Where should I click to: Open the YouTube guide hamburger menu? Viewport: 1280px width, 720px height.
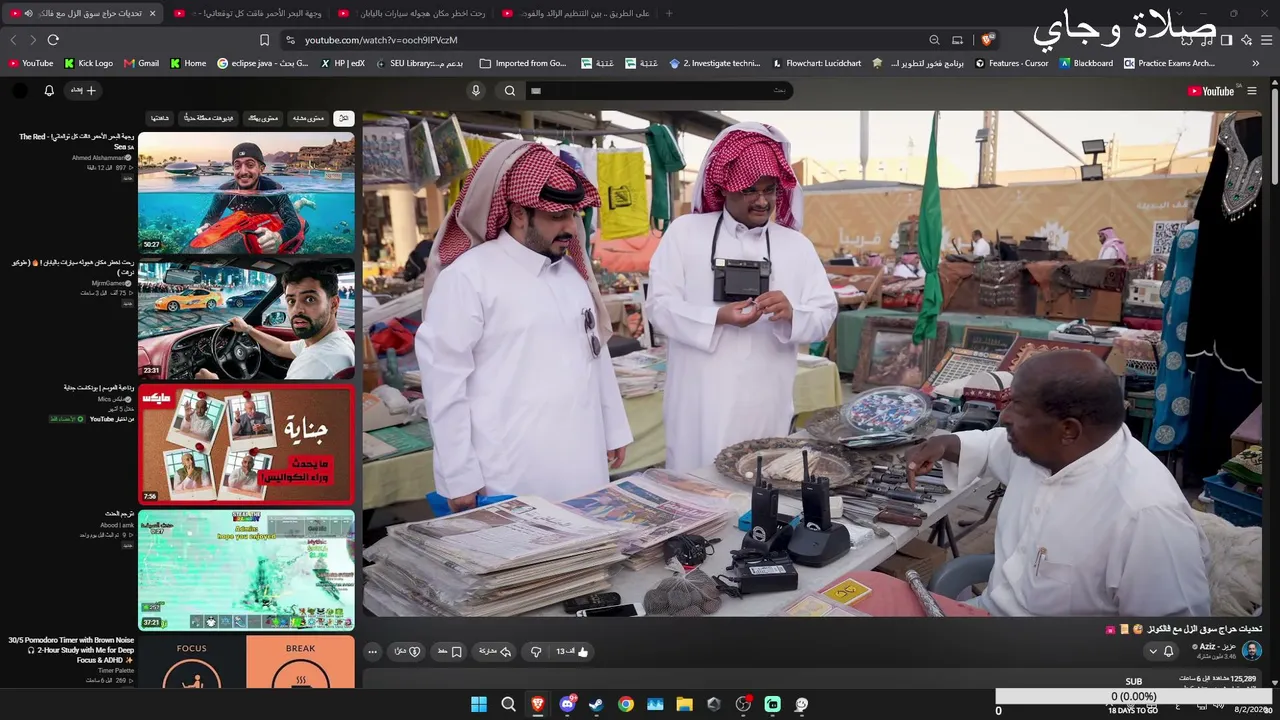coord(1251,91)
